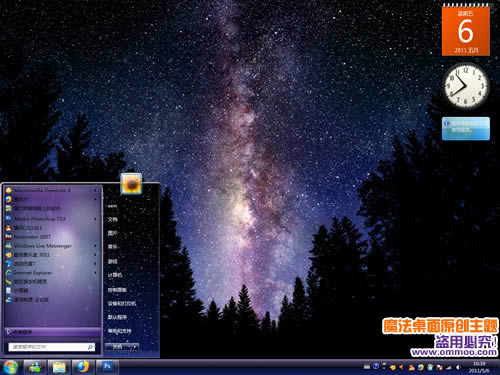Click the user account picture

pos(131,184)
